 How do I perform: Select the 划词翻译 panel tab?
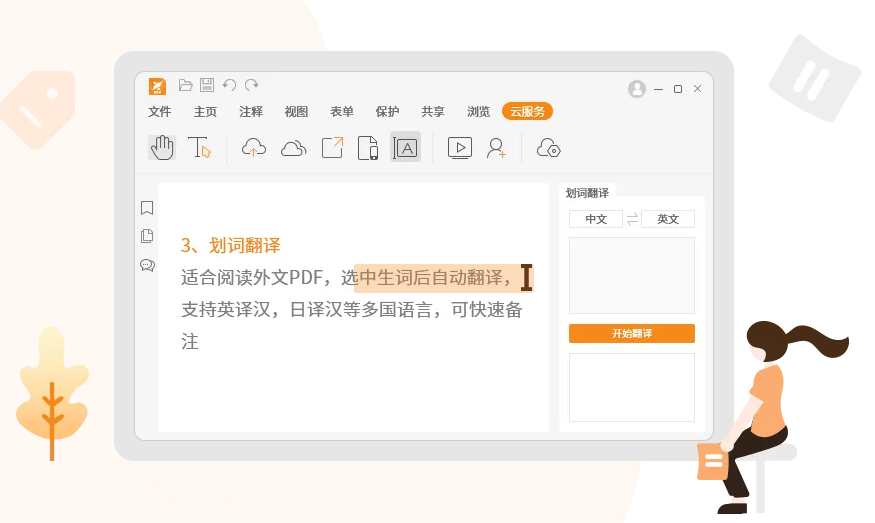click(587, 193)
